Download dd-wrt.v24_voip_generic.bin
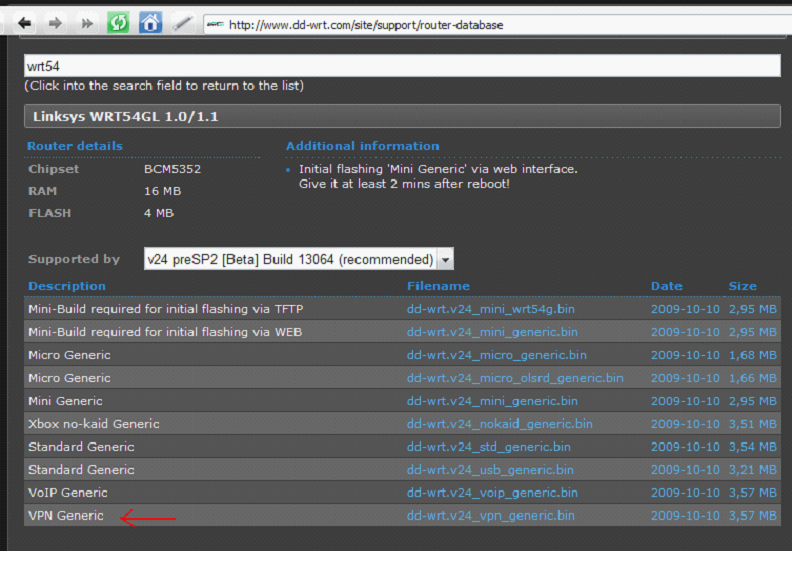Viewport: 792px width, 570px height. tap(492, 493)
